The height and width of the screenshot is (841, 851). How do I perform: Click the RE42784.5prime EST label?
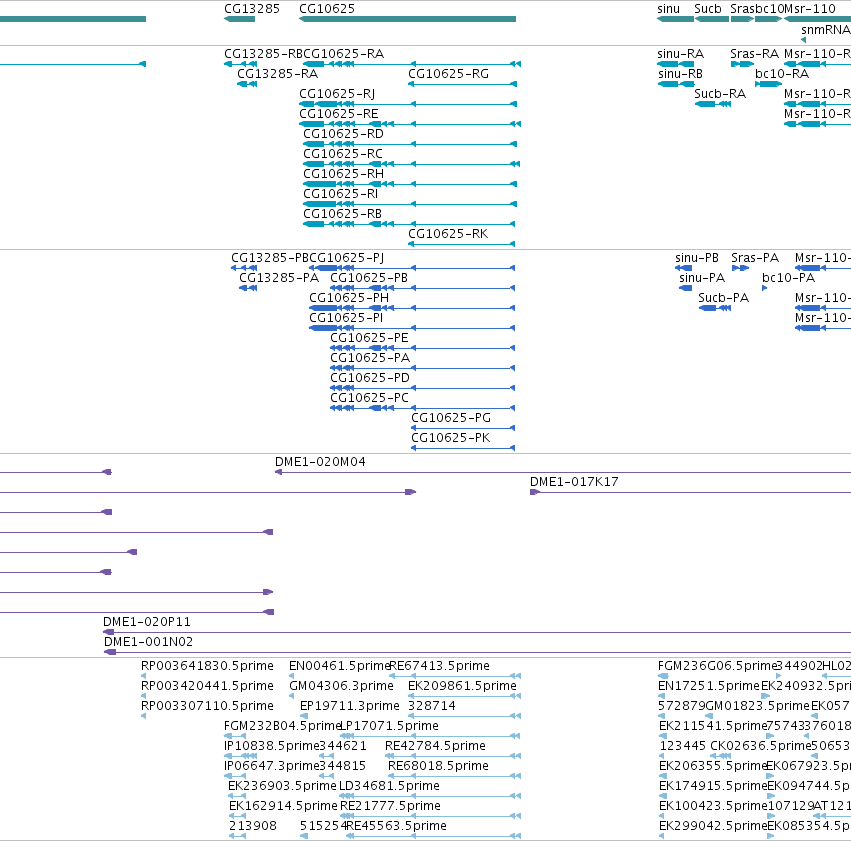(x=435, y=746)
